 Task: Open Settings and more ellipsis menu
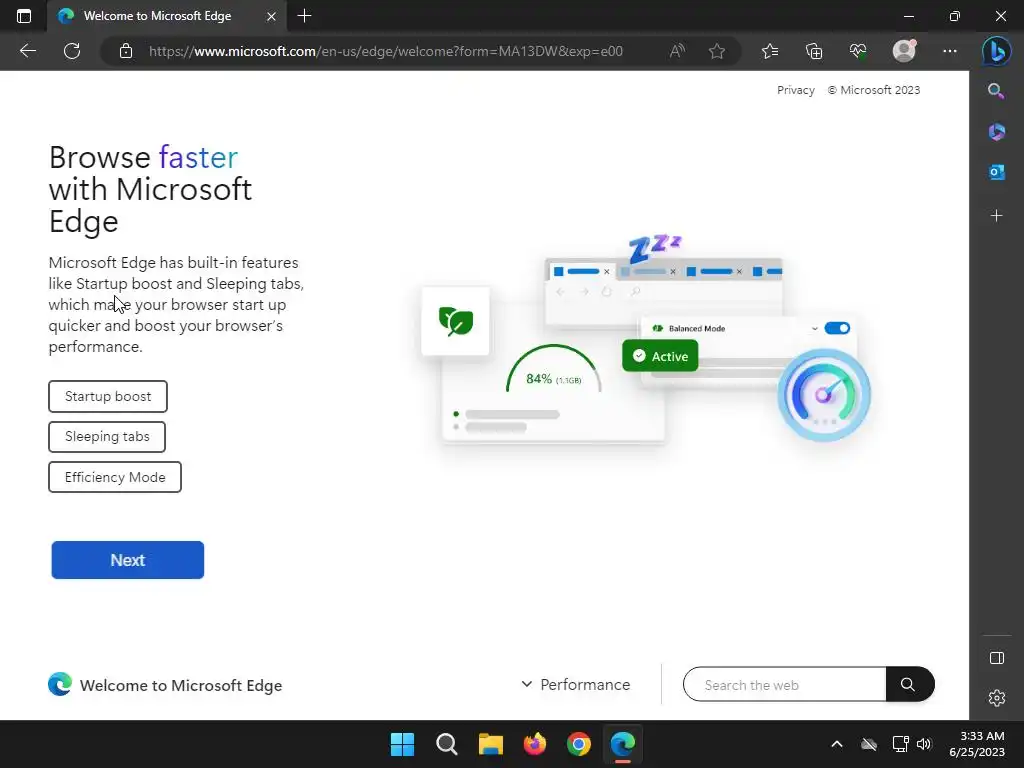(950, 51)
